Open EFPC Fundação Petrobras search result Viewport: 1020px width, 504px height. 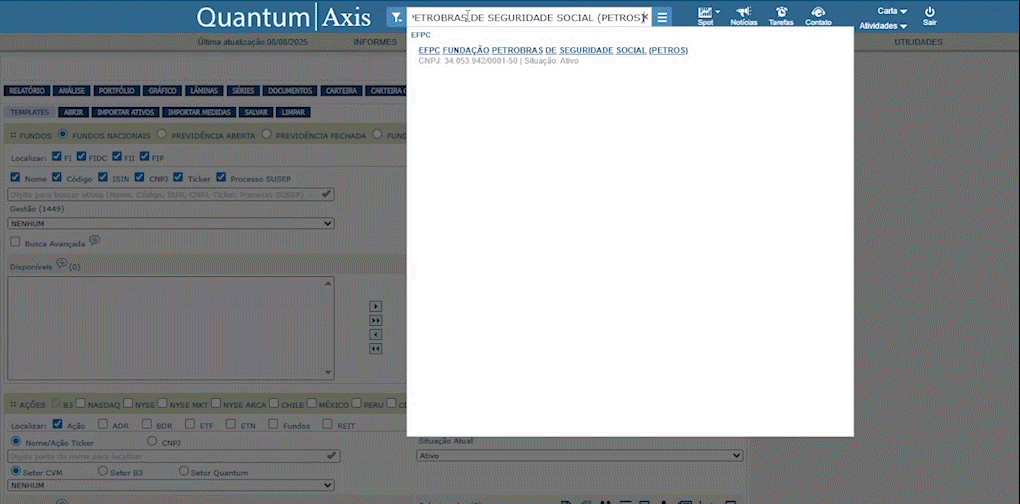click(553, 51)
